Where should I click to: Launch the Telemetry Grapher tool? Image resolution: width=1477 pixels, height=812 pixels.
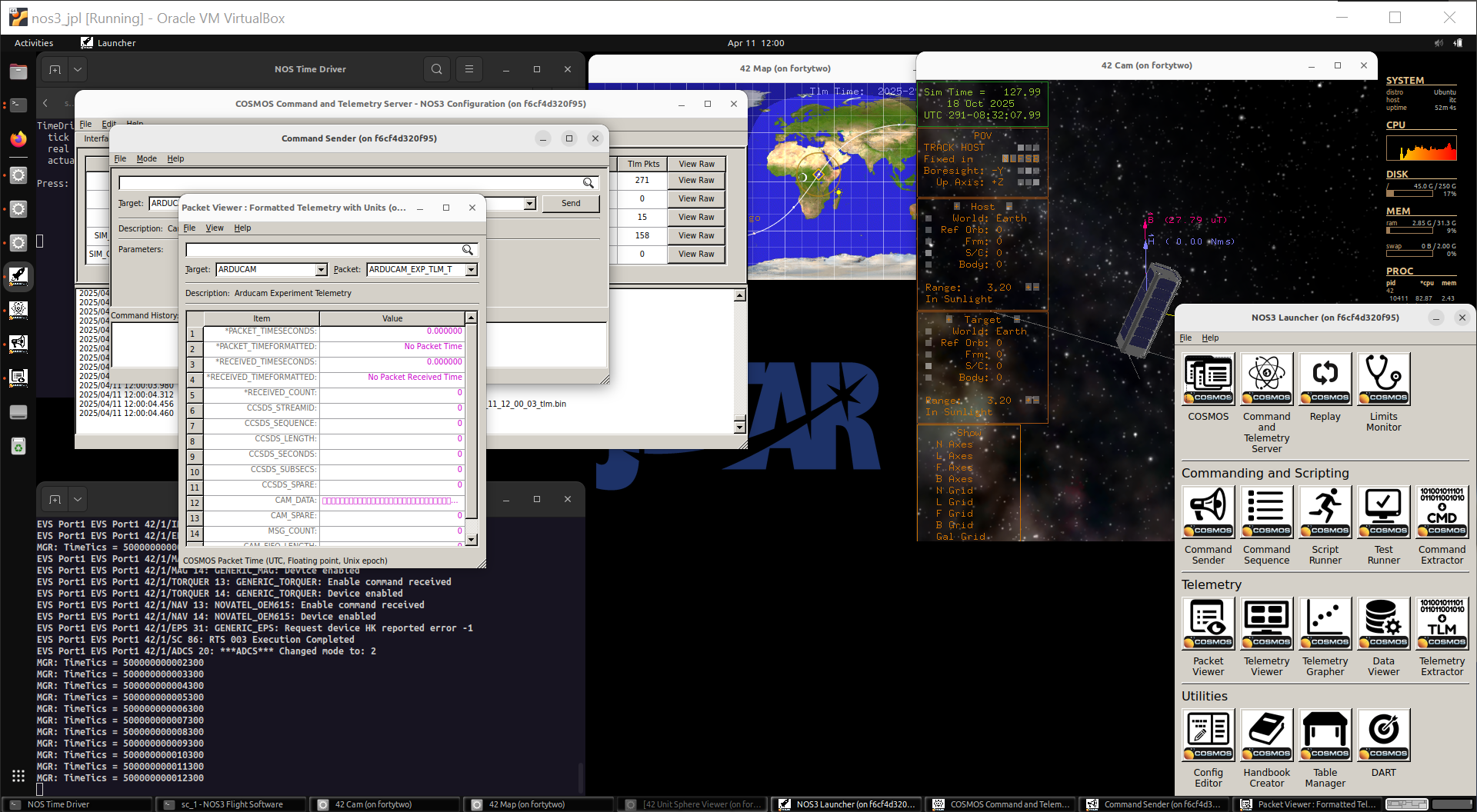coord(1325,624)
